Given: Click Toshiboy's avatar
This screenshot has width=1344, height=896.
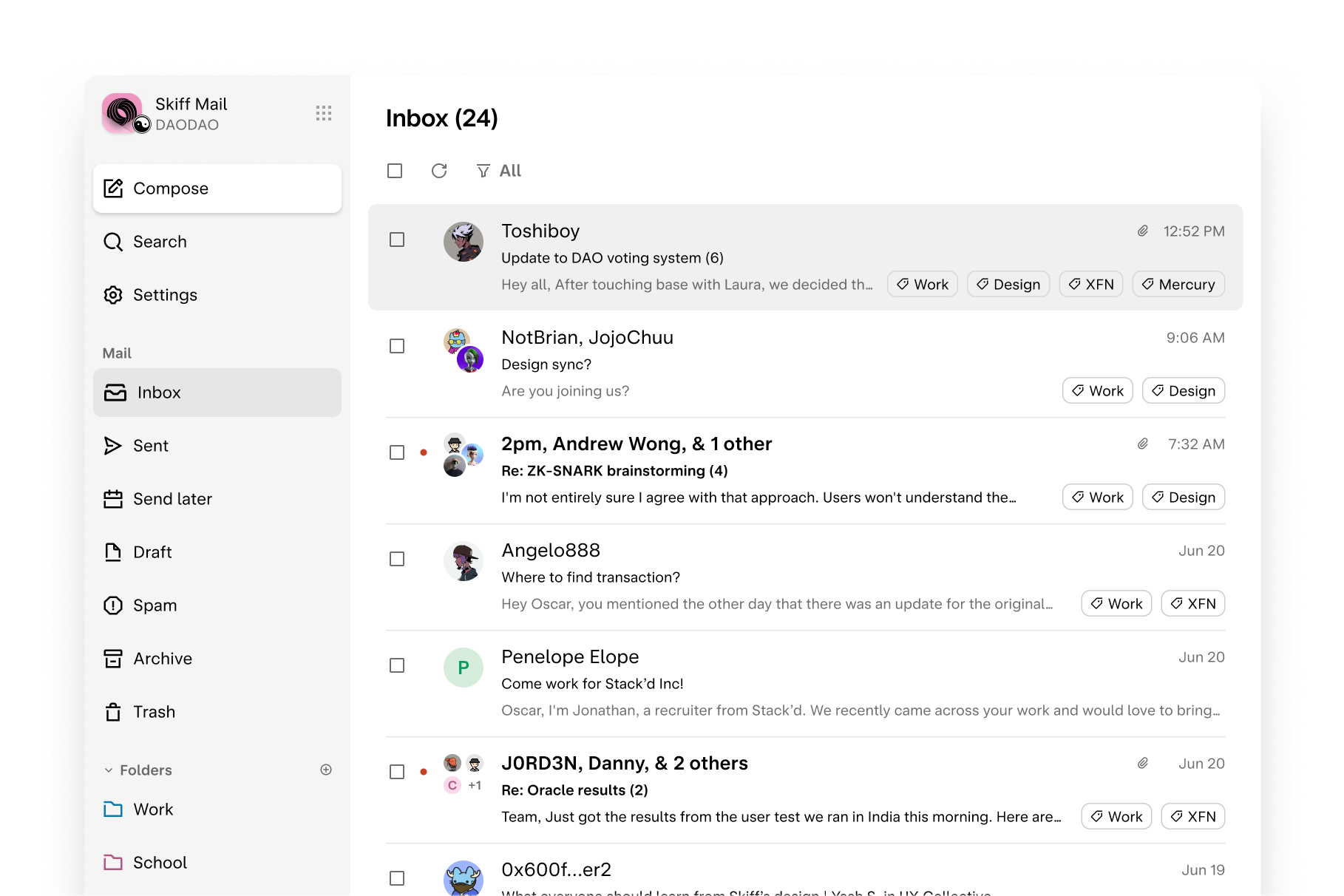Looking at the screenshot, I should click(464, 242).
